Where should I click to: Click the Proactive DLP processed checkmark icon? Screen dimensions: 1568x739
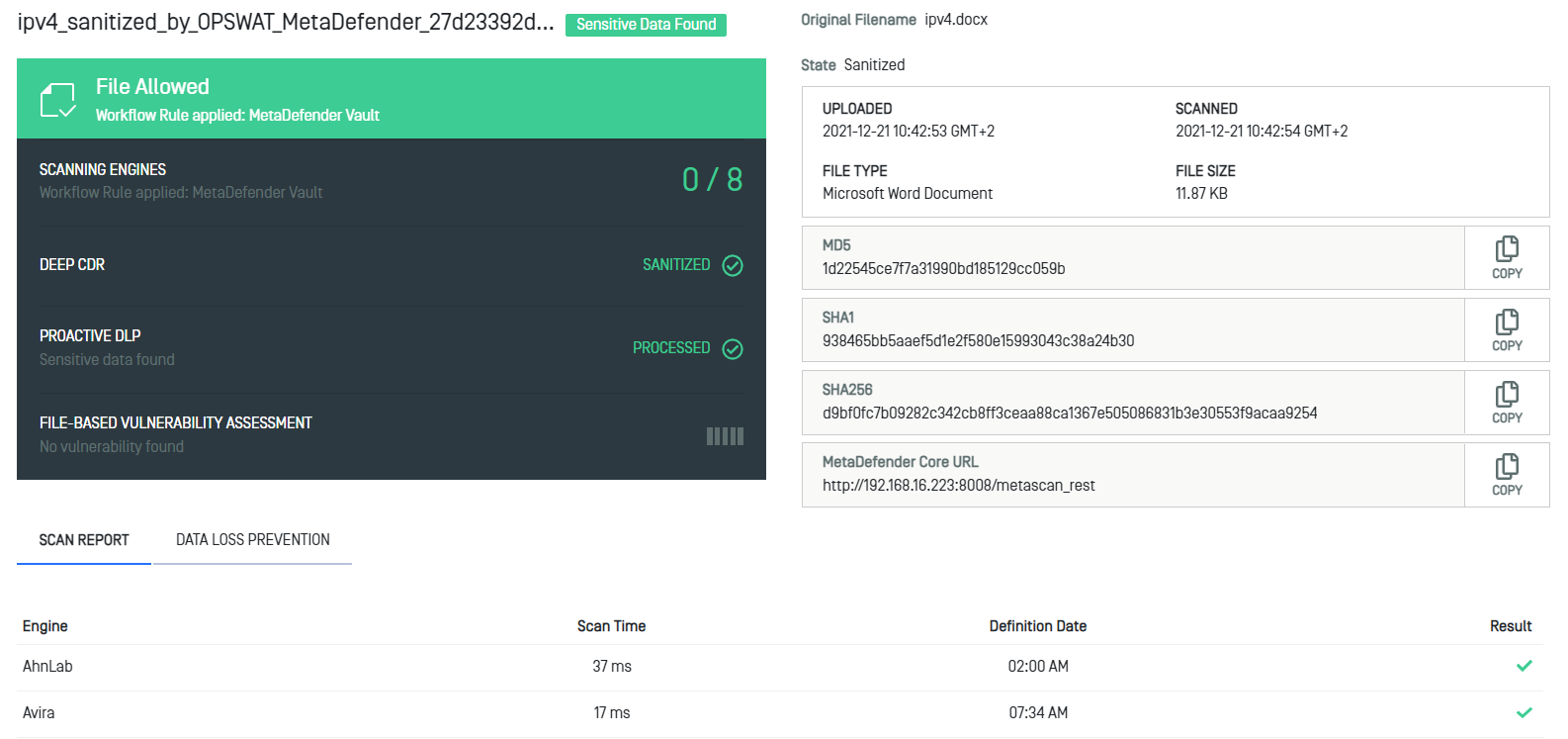[733, 348]
